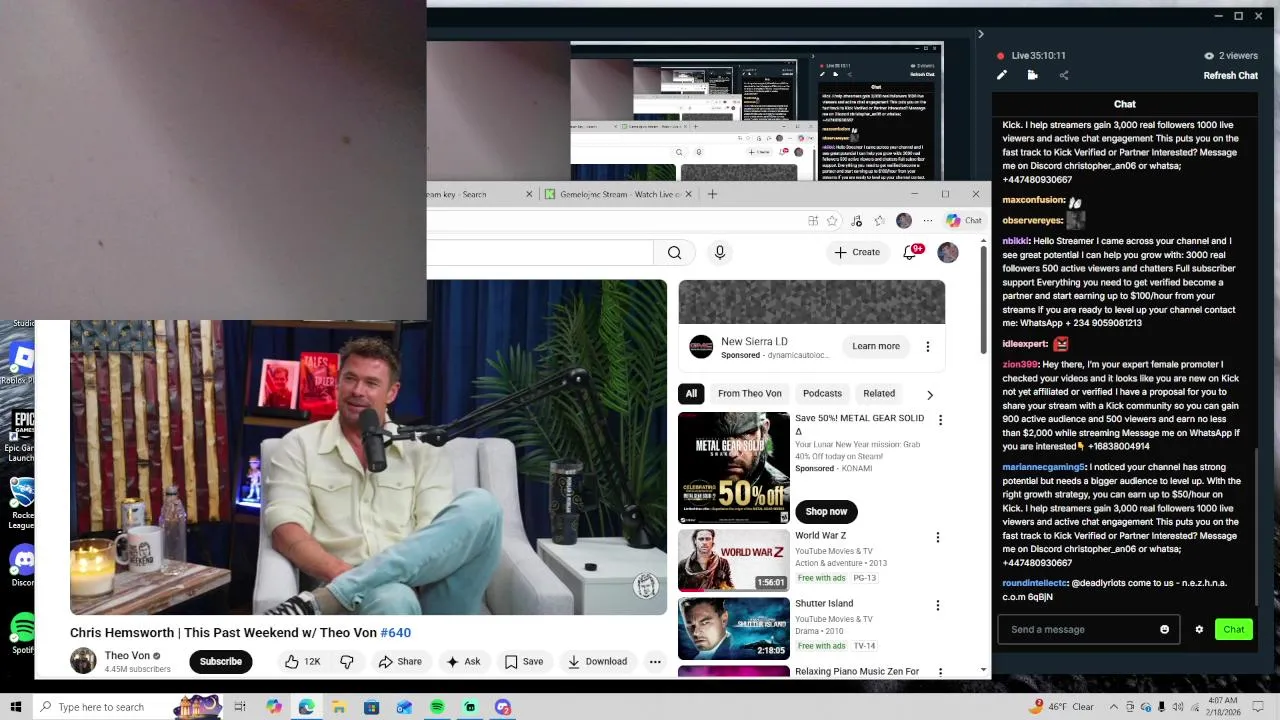Click Refresh Chat in the stream panel
1280x720 pixels.
(x=1230, y=75)
